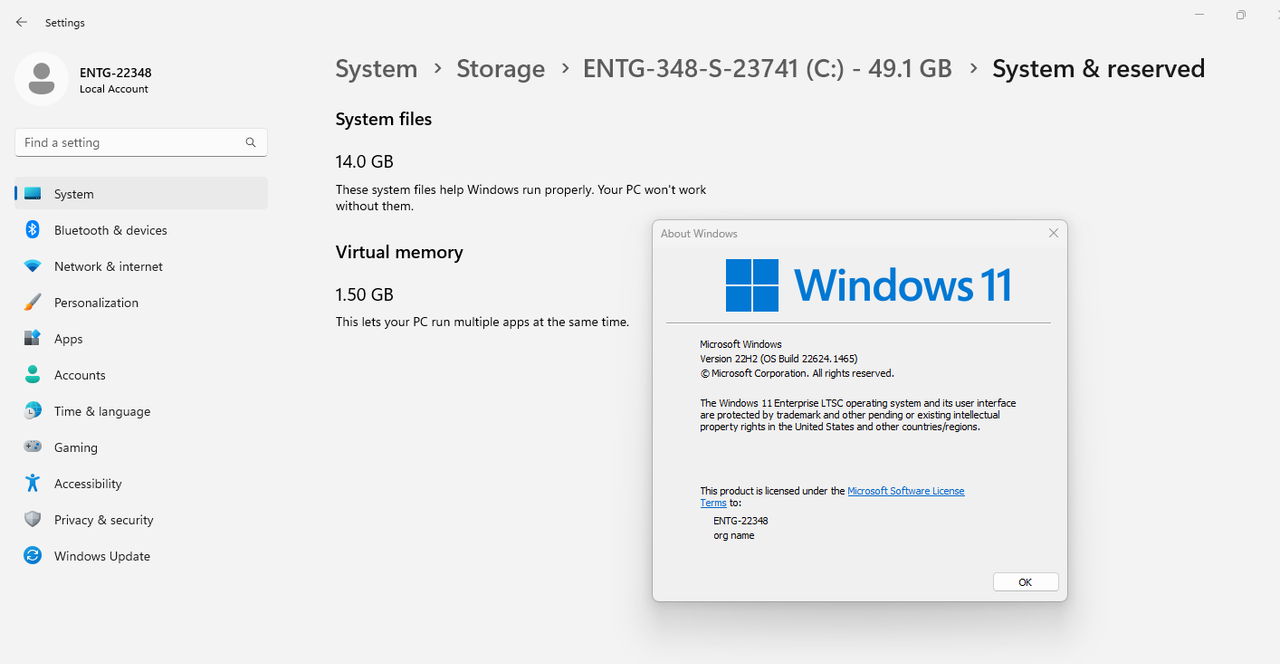Go back using the Settings back arrow
The height and width of the screenshot is (664, 1280).
tap(21, 22)
